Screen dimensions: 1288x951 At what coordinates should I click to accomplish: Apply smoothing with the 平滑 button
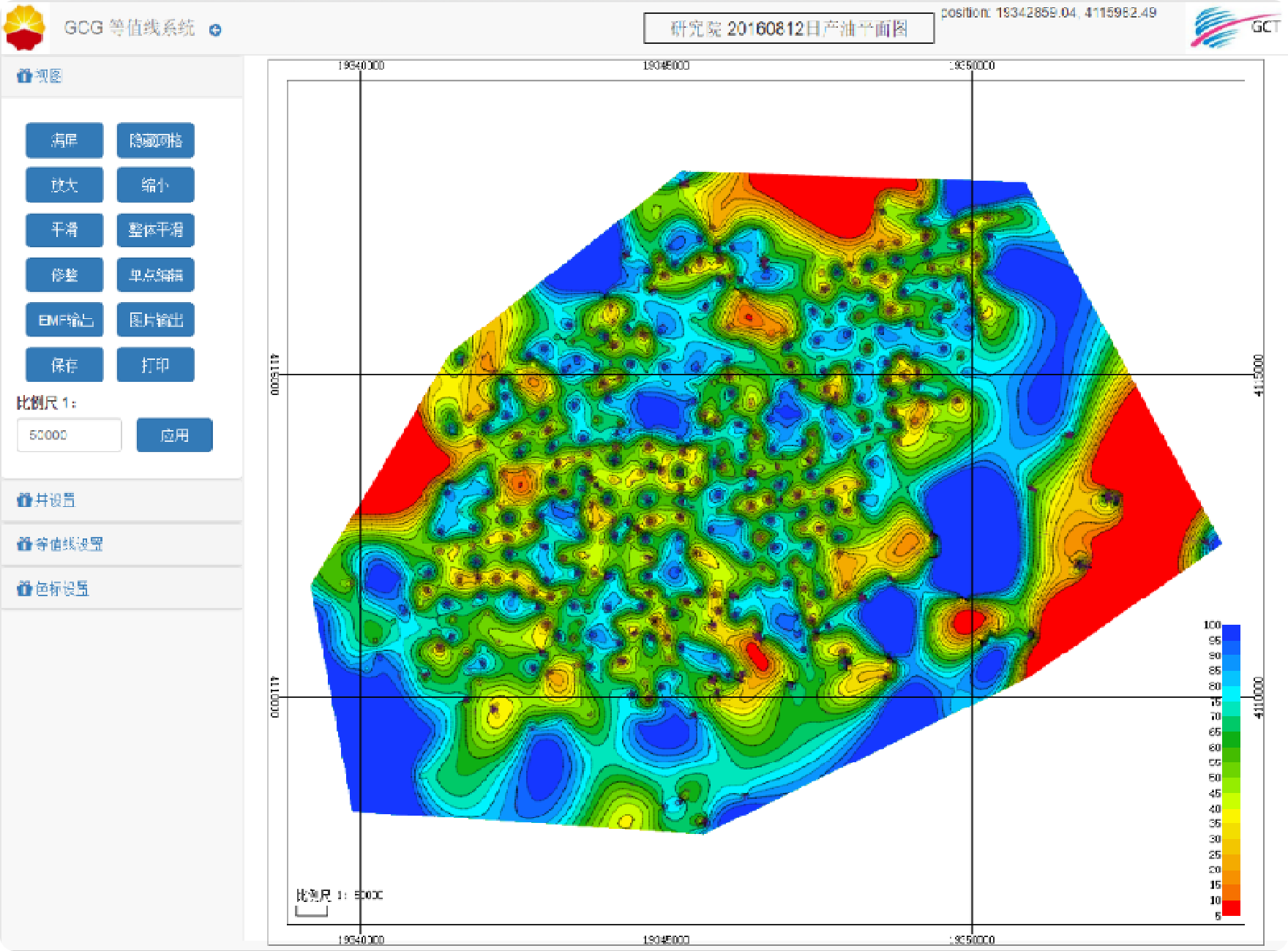(x=64, y=230)
